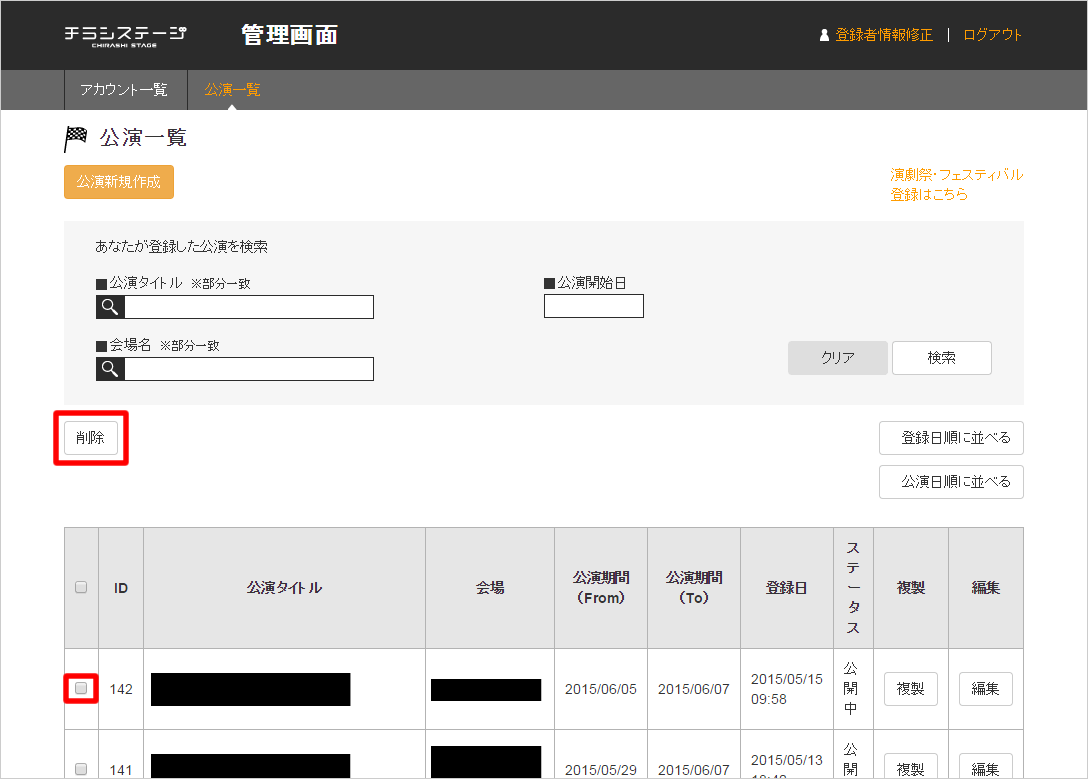Sort using 公演日順に並べる button
Image resolution: width=1088 pixels, height=779 pixels.
(x=951, y=482)
